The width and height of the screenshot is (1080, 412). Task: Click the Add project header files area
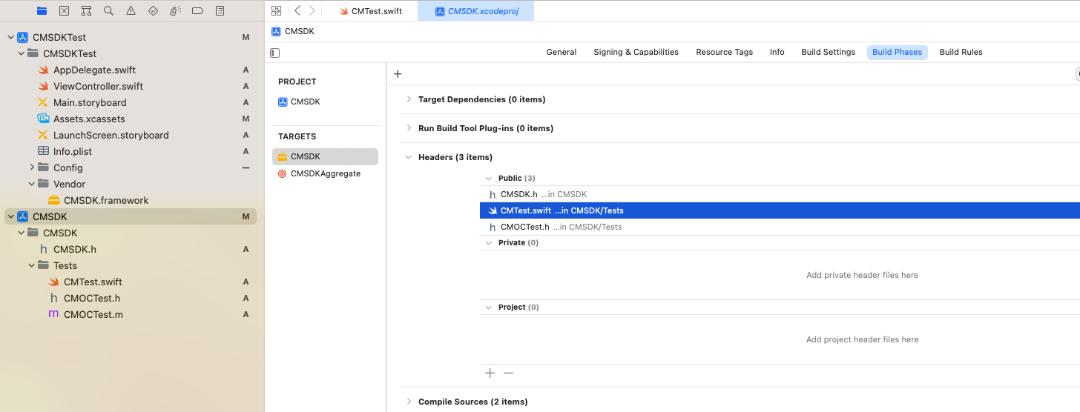click(862, 340)
